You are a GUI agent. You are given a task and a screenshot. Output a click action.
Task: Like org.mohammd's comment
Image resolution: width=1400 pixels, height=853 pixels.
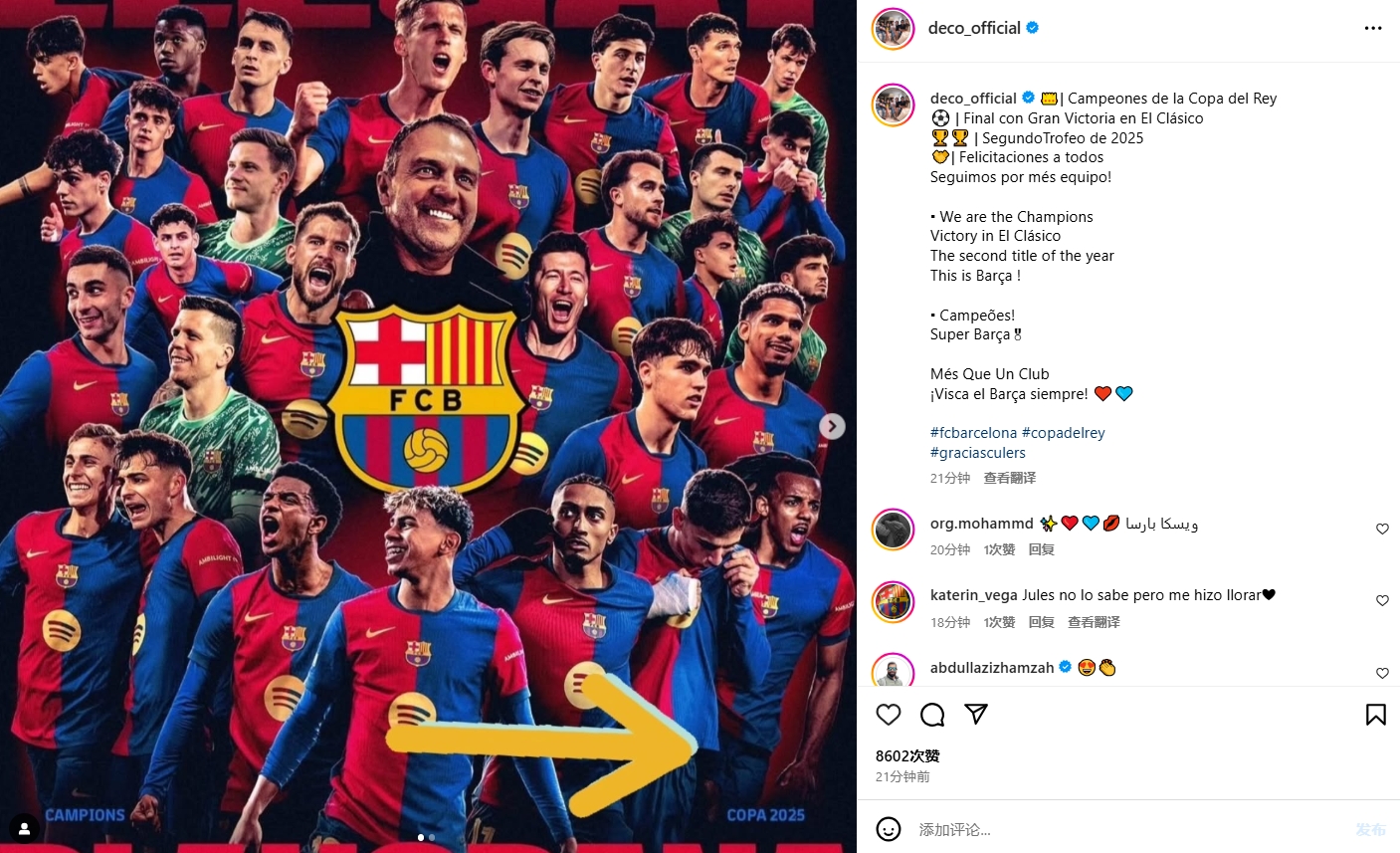(1382, 529)
